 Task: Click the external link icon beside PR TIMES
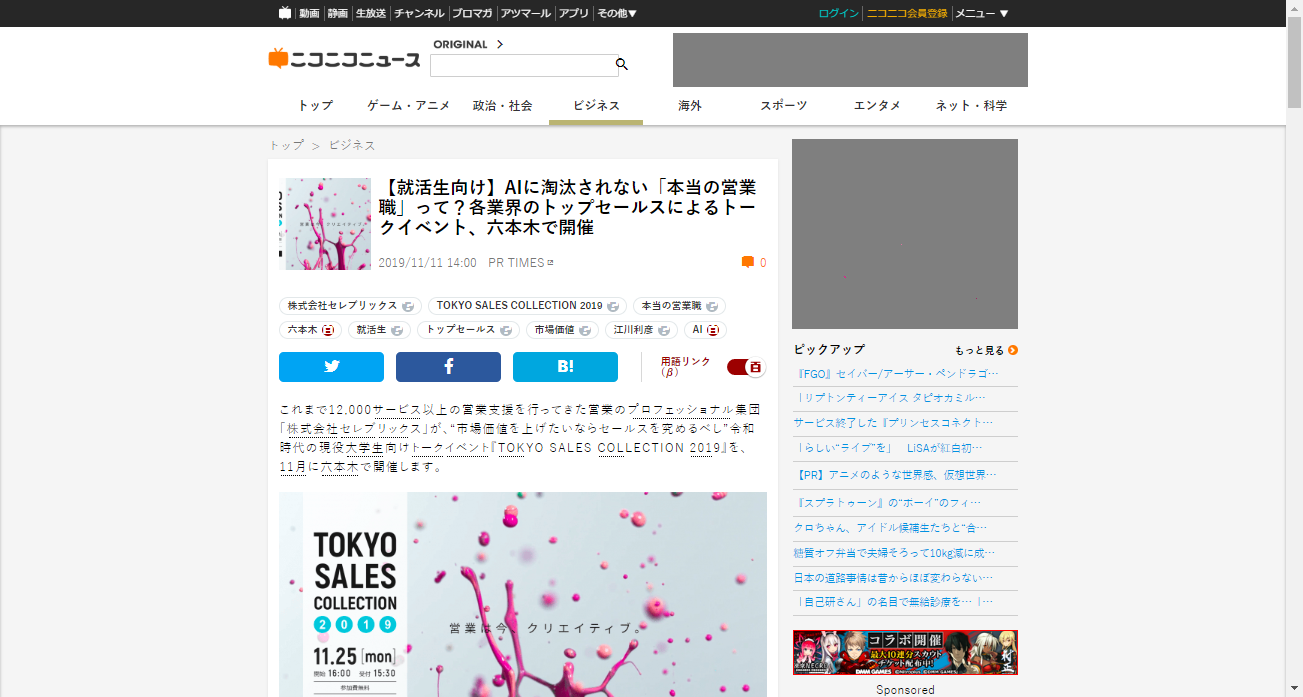click(x=550, y=263)
